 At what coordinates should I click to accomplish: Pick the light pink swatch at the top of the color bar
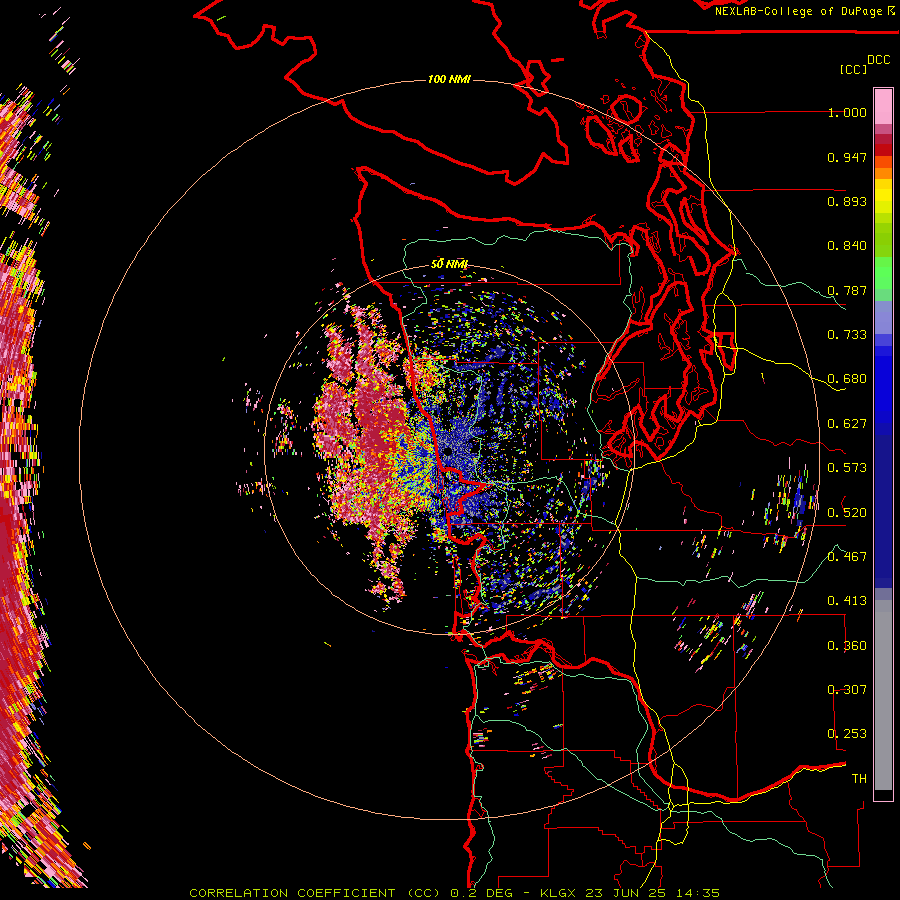click(x=883, y=106)
